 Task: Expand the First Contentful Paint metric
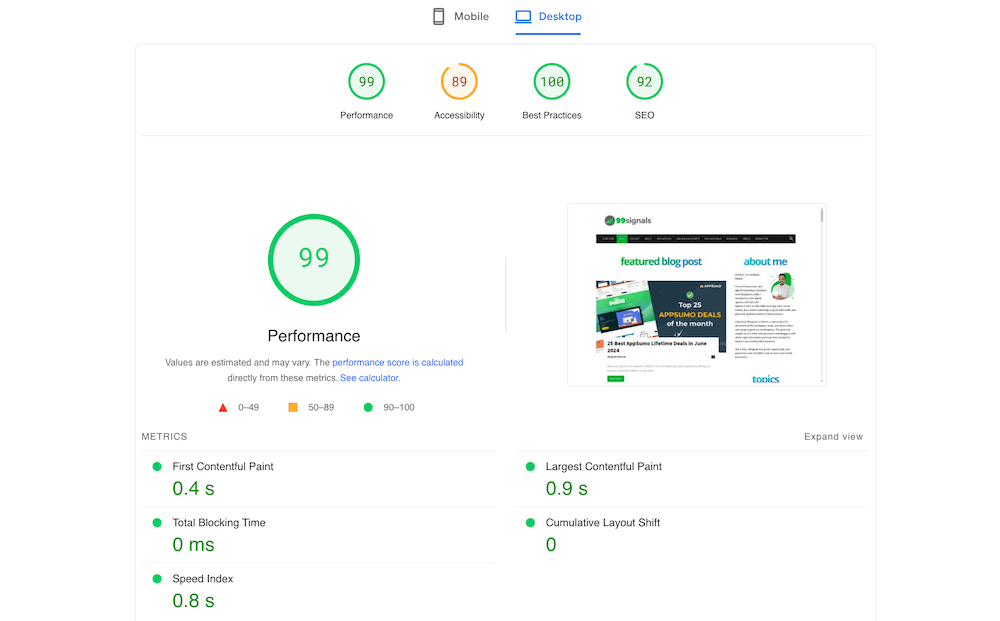point(223,467)
